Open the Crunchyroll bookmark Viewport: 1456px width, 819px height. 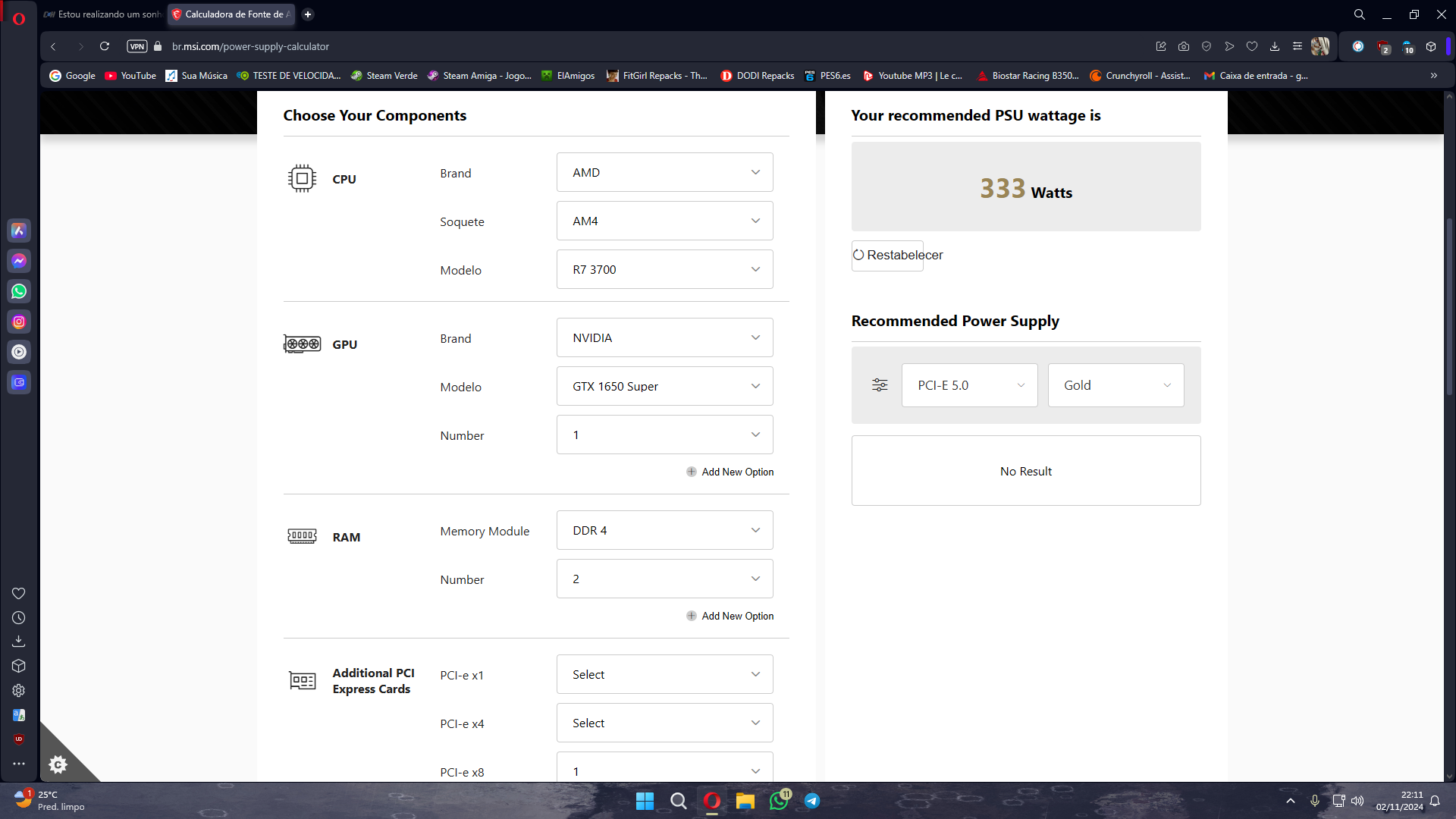point(1141,76)
